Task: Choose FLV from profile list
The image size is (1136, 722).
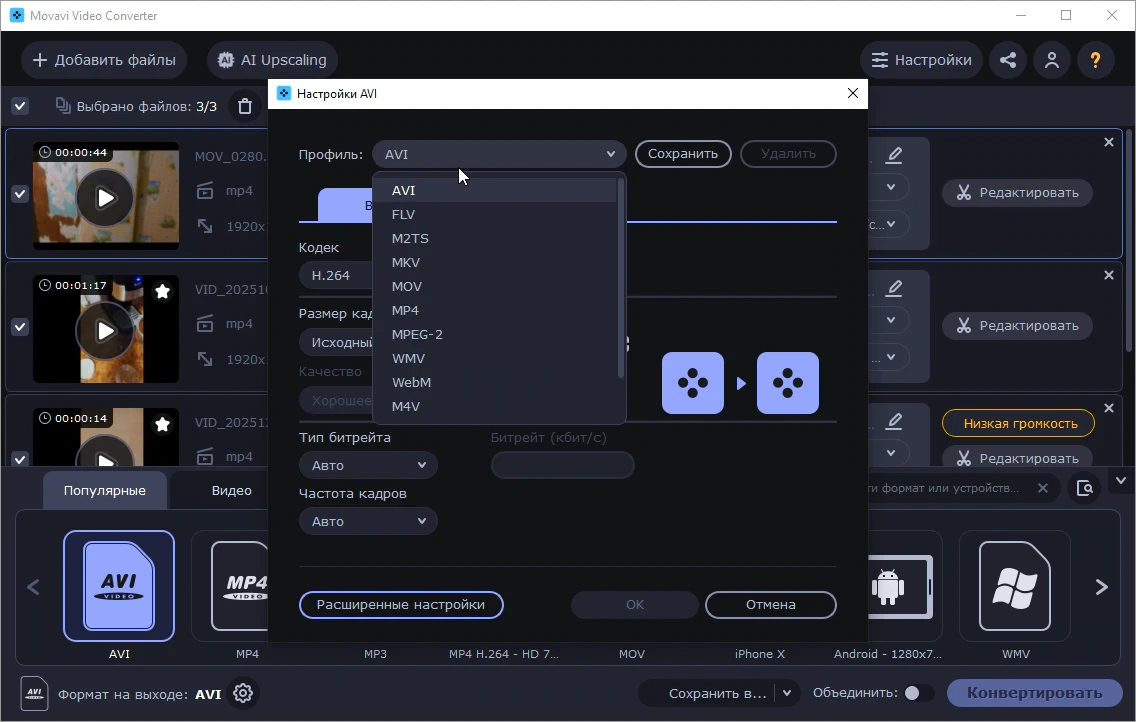Action: 496,214
